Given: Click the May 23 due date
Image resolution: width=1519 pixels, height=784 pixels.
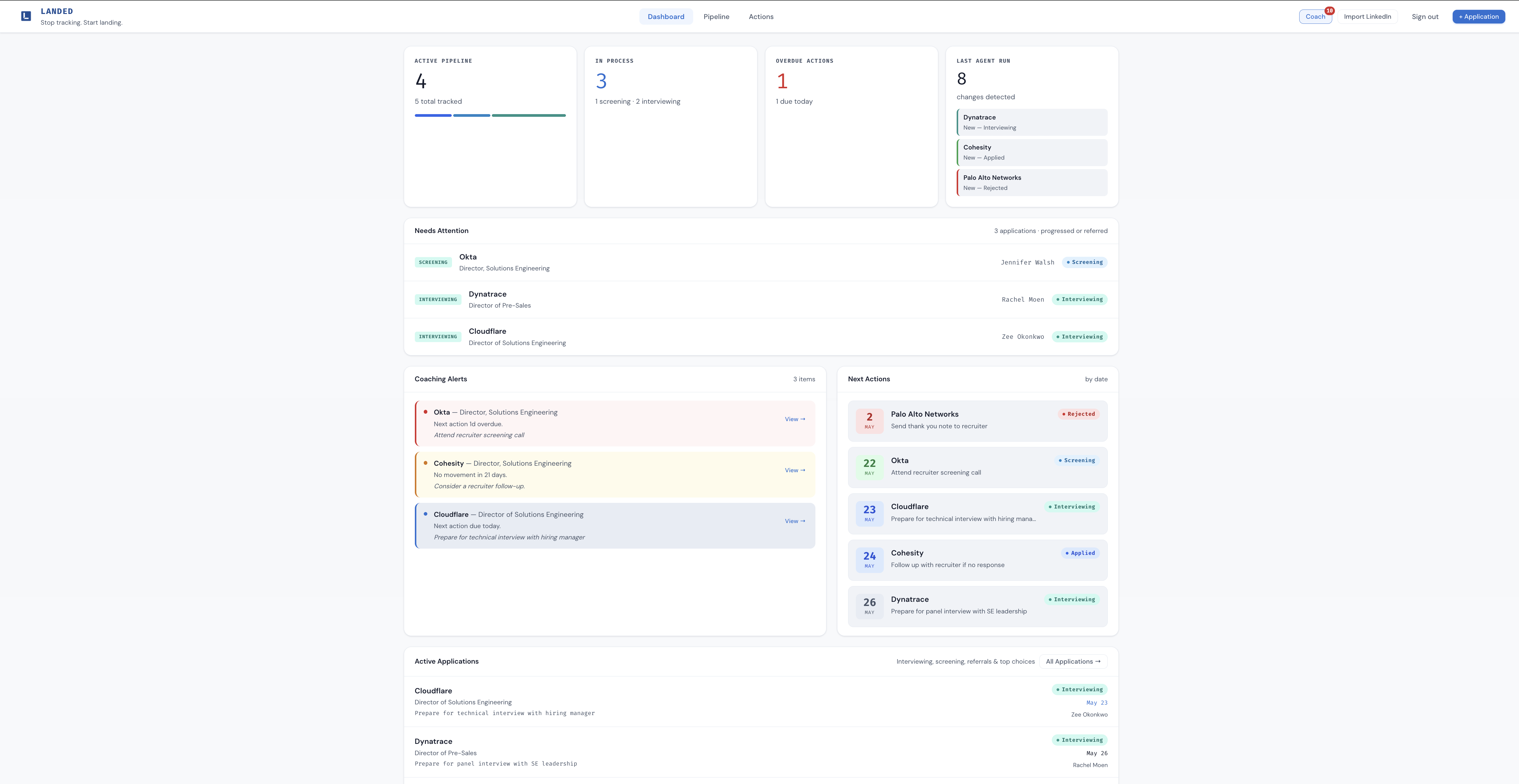Looking at the screenshot, I should [x=1097, y=703].
